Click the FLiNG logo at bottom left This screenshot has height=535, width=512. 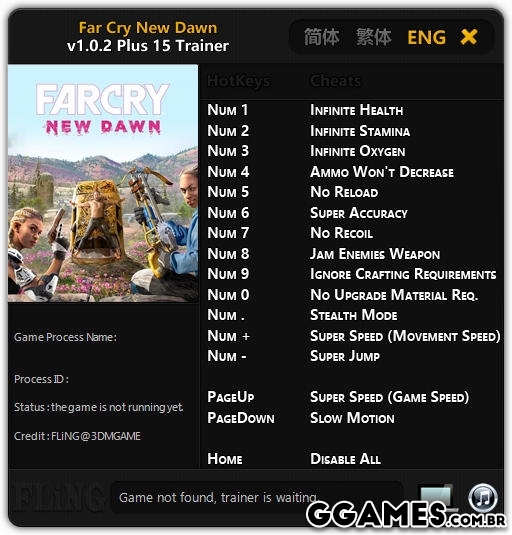pyautogui.click(x=57, y=497)
